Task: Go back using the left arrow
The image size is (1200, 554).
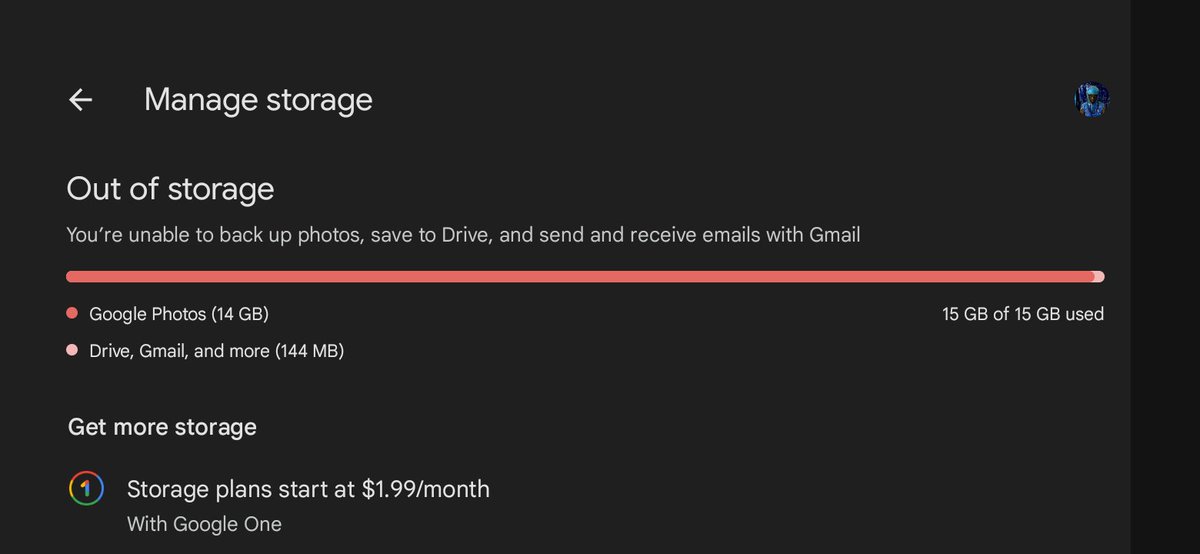Action: pos(80,100)
